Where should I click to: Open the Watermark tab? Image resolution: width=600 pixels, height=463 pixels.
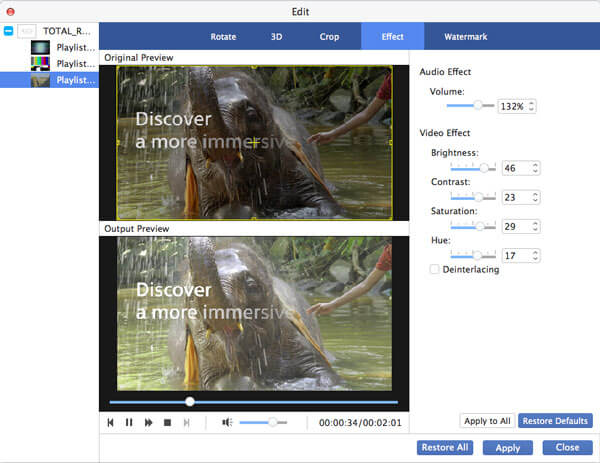(x=465, y=37)
